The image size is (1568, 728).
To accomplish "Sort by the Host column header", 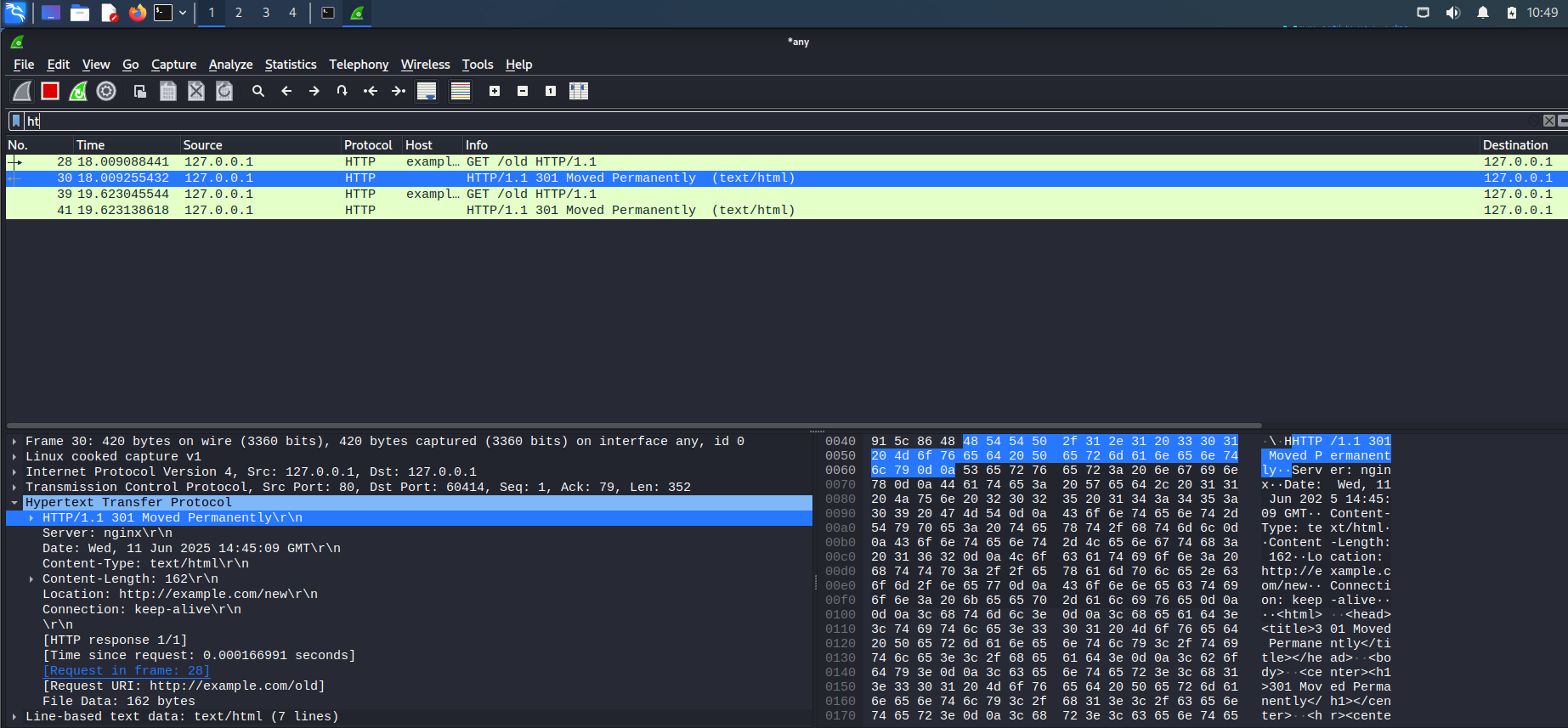I will [x=433, y=145].
